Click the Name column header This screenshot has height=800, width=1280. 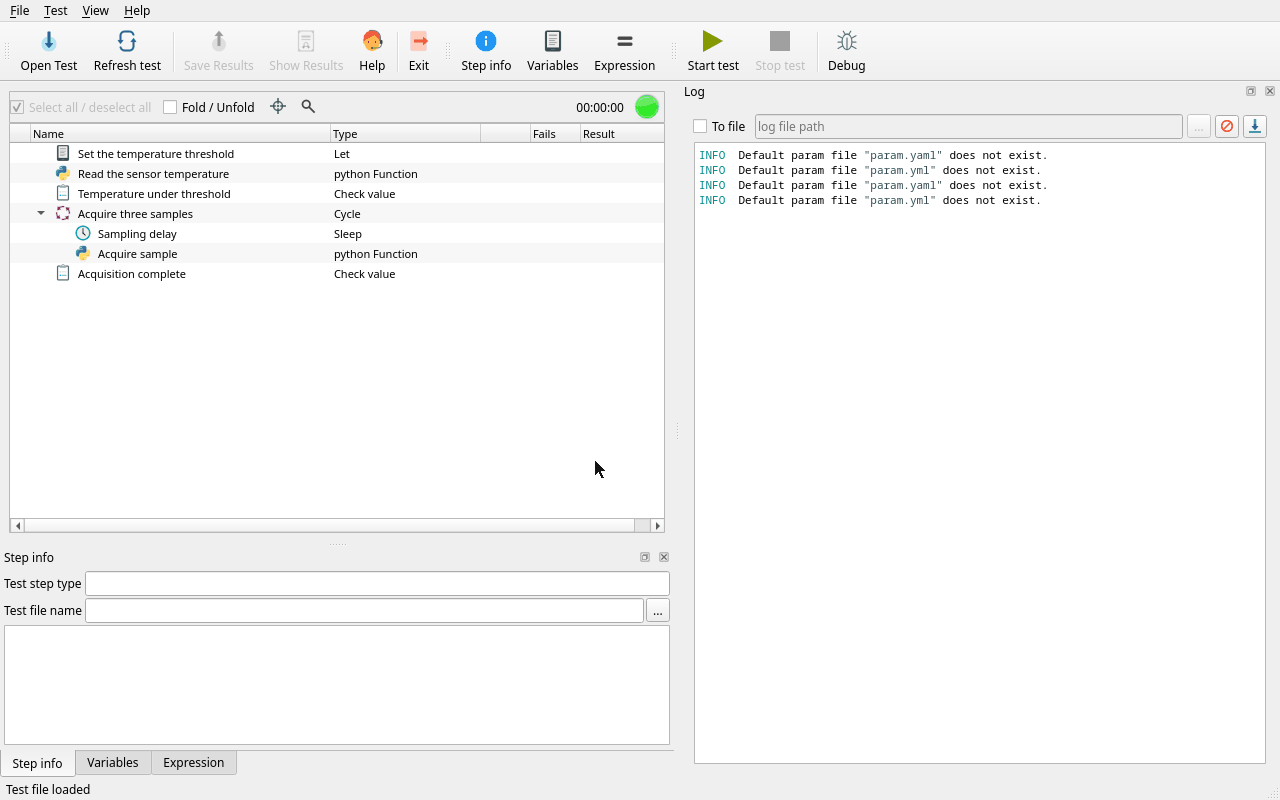[180, 133]
